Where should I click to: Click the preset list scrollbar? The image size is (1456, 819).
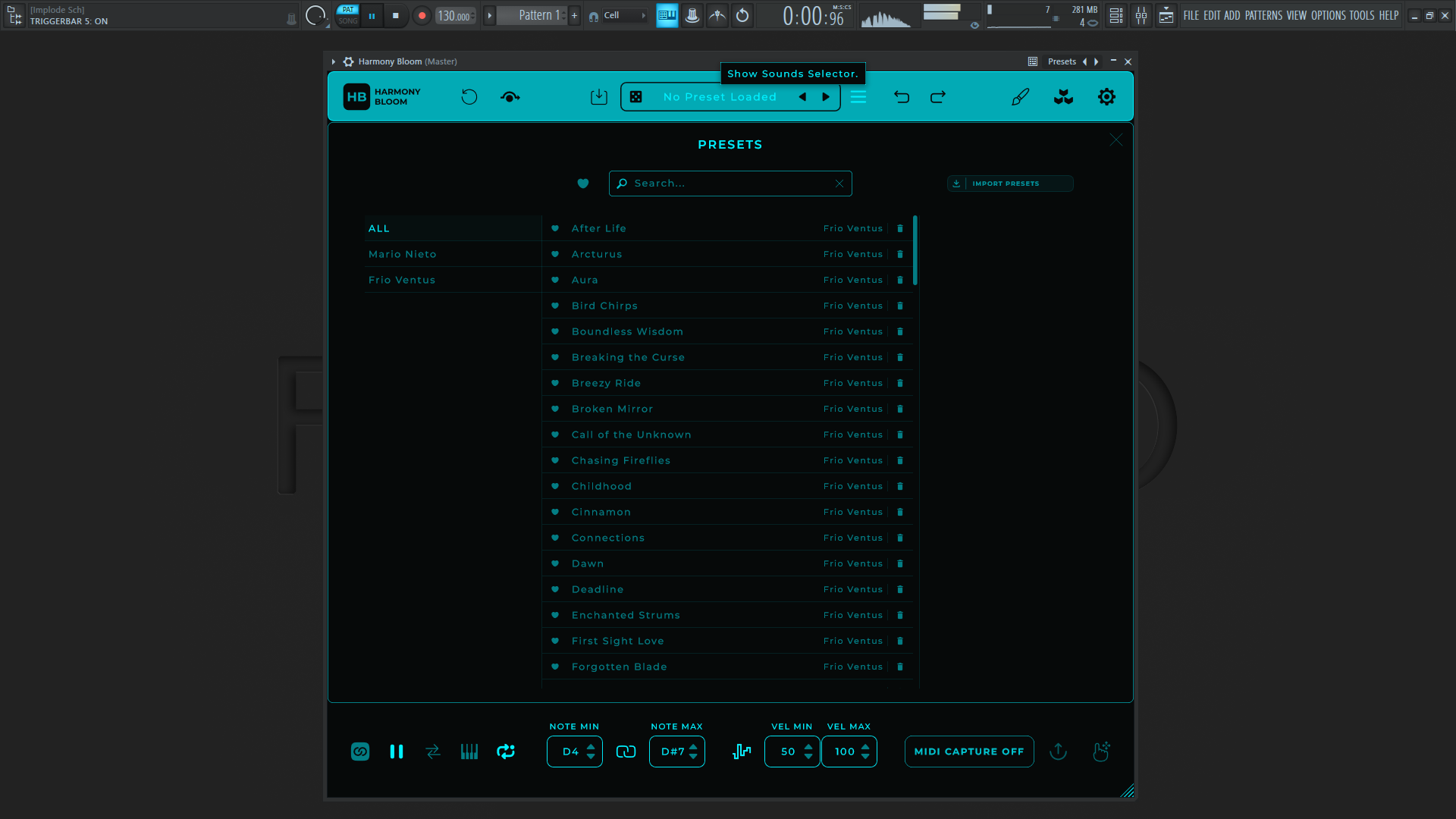tap(915, 250)
